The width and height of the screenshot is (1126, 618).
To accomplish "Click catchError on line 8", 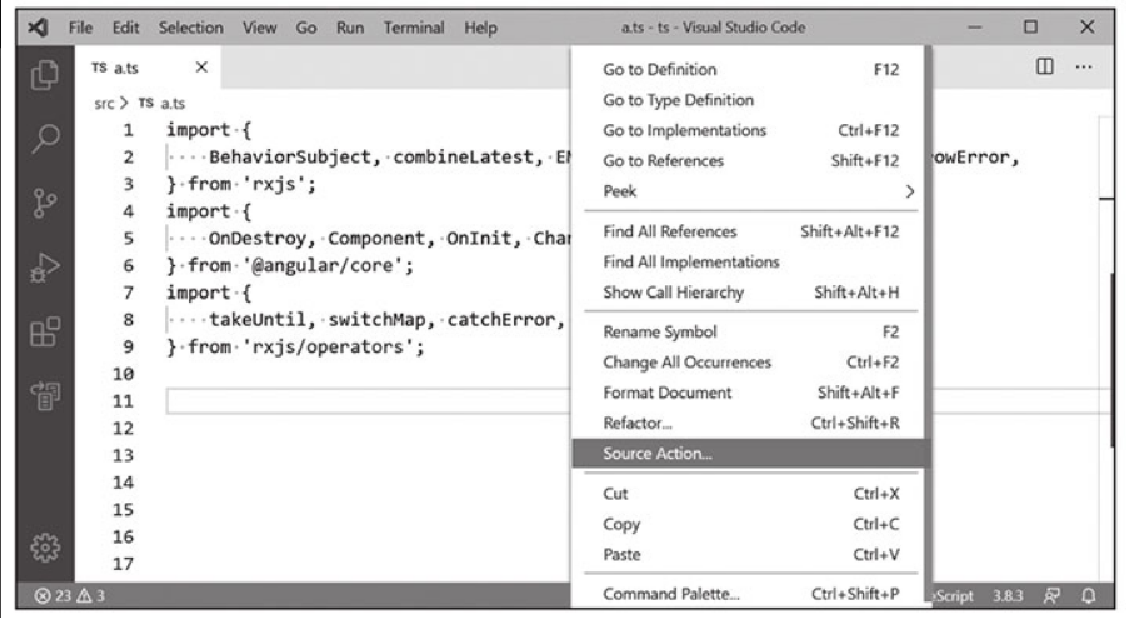I will 501,319.
